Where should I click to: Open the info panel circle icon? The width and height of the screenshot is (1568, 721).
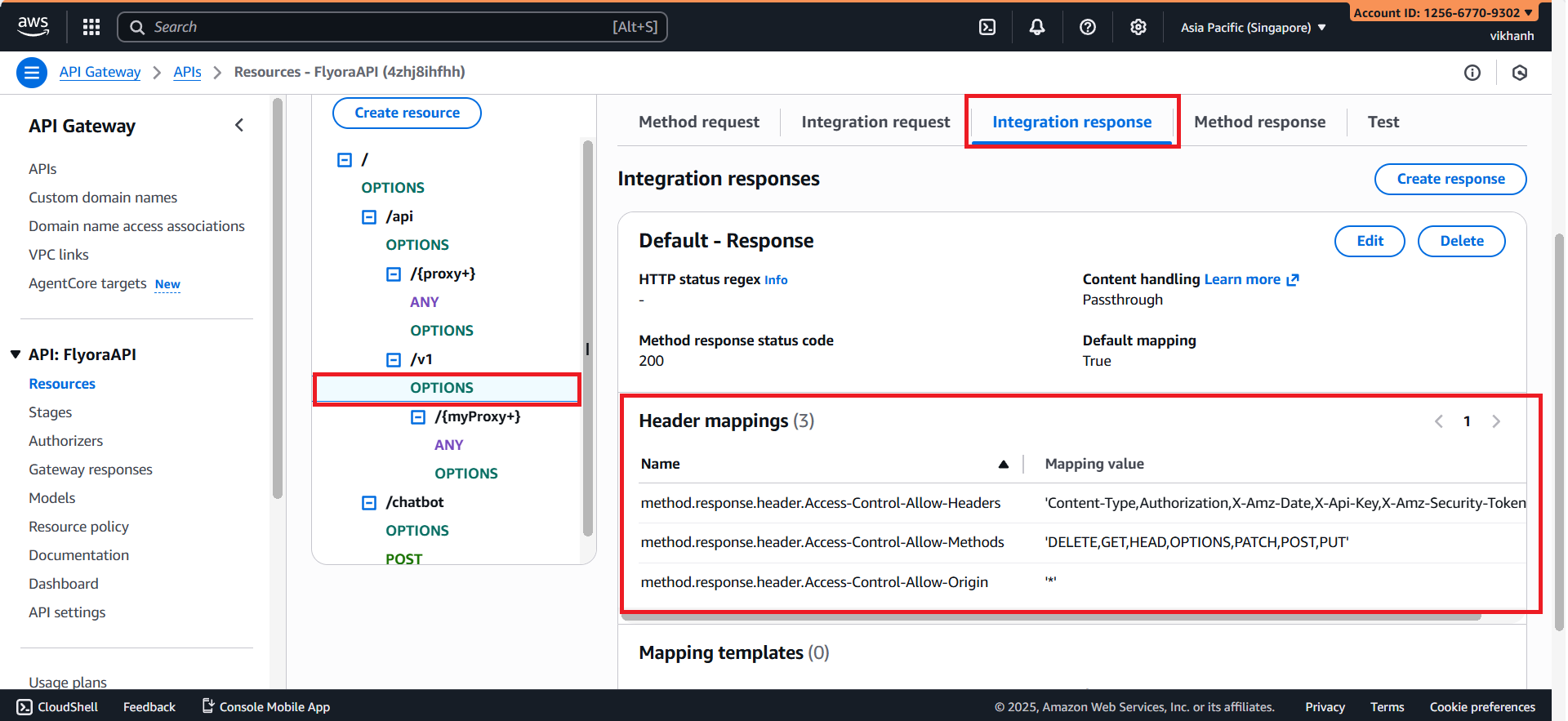(x=1472, y=73)
